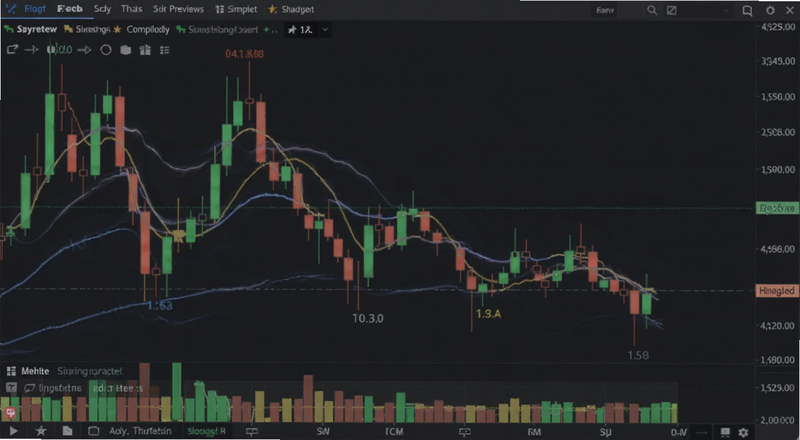
Task: Open the chat bubble icon at top-right
Action: 747,10
